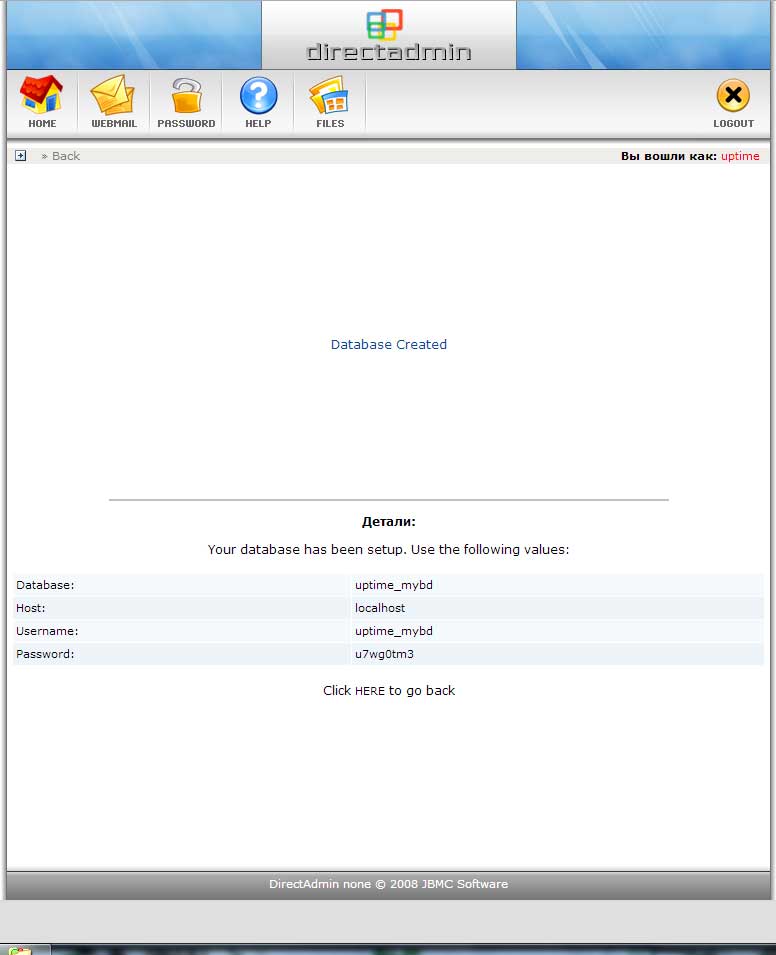Image resolution: width=776 pixels, height=955 pixels.
Task: Click the Host value localhost
Action: (x=379, y=608)
